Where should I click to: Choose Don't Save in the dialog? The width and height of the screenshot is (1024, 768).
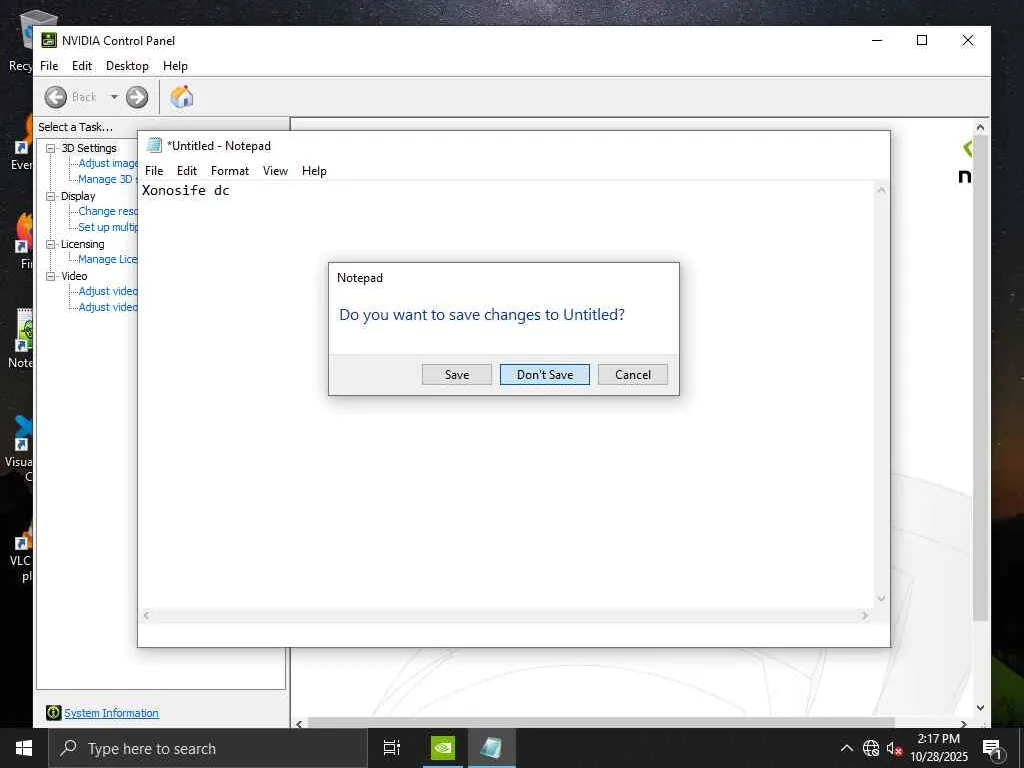pyautogui.click(x=545, y=375)
